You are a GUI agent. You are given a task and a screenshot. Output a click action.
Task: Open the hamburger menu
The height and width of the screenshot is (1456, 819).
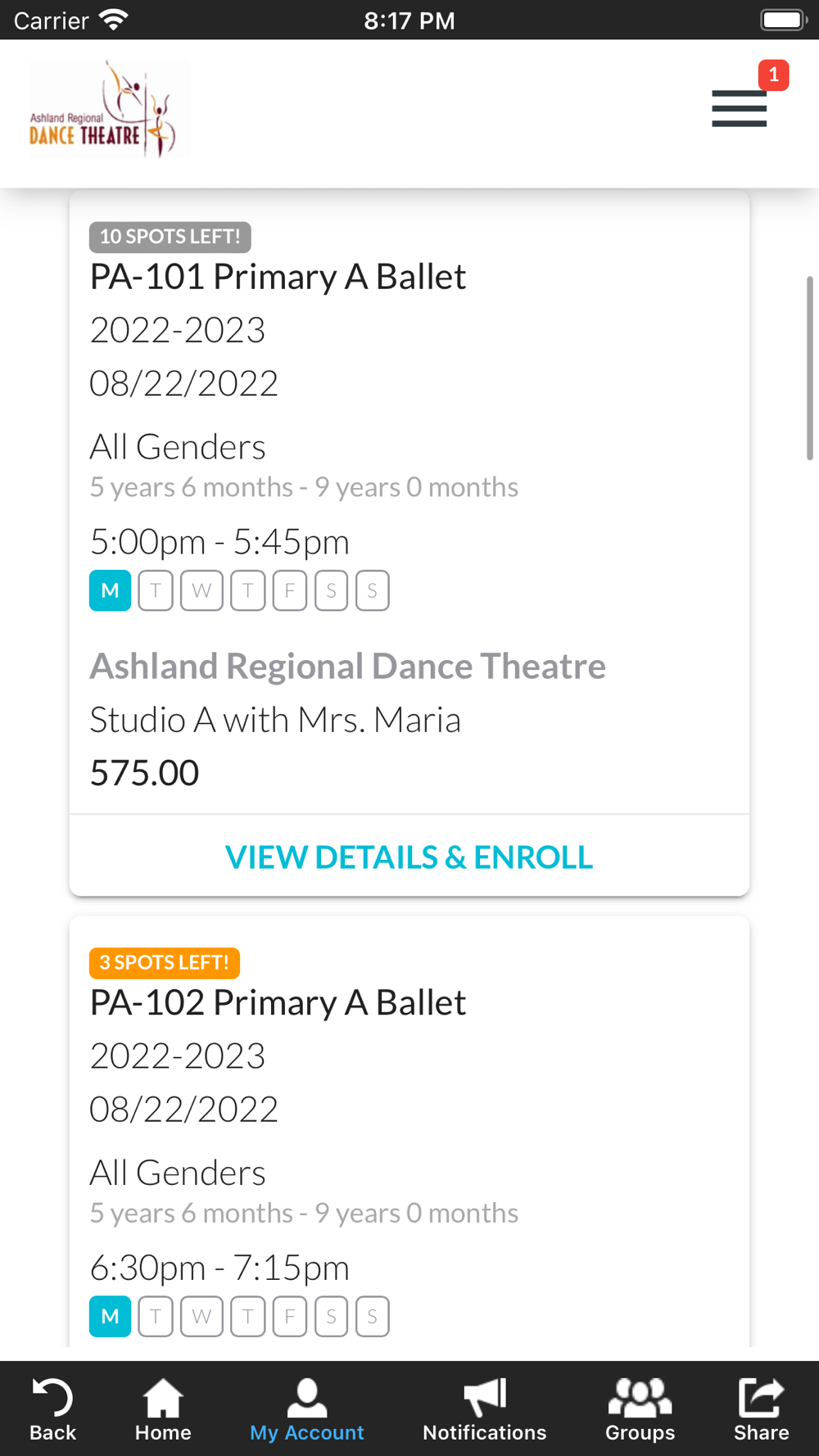739,108
